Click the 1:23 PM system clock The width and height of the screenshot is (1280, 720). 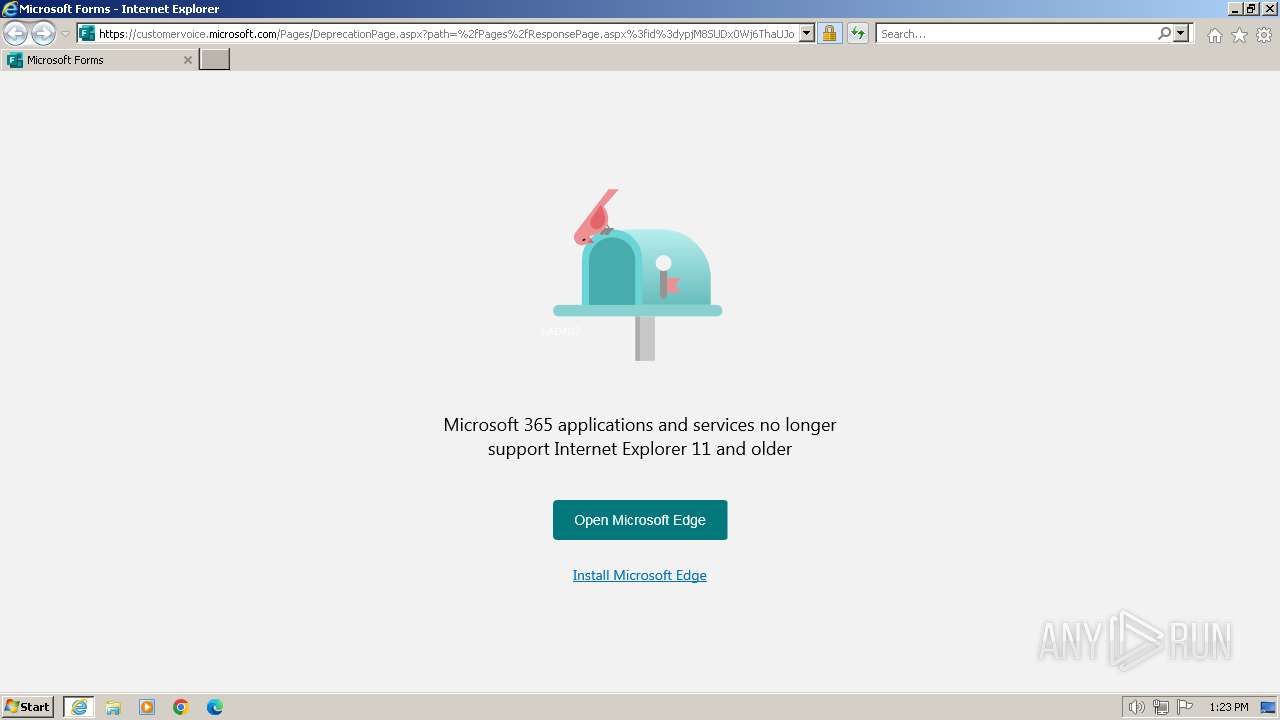pyautogui.click(x=1228, y=707)
